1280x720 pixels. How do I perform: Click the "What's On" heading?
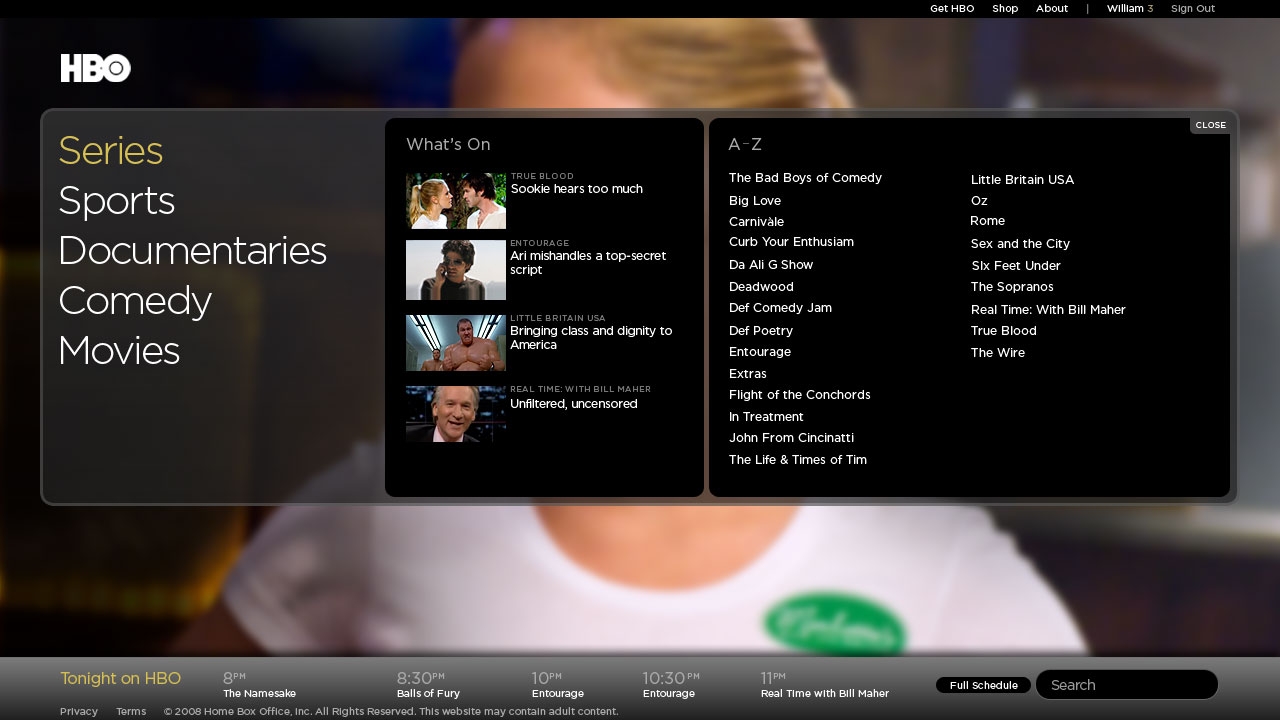448,145
